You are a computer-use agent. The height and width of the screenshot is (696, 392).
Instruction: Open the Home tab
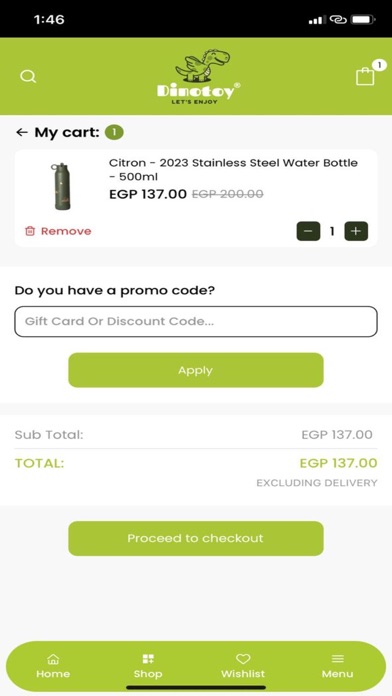[53, 666]
